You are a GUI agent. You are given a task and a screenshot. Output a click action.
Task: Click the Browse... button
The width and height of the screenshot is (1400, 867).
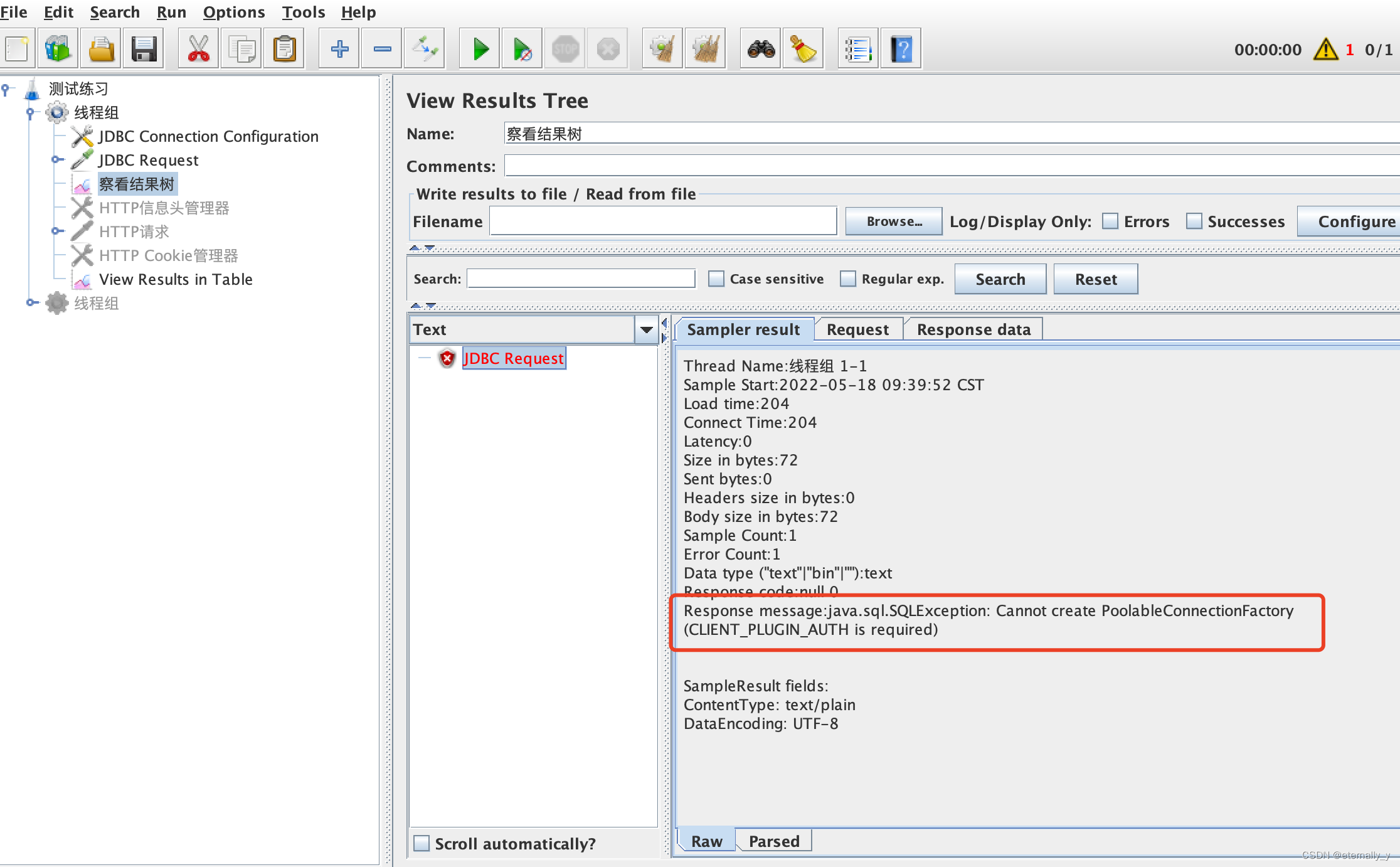click(x=894, y=221)
